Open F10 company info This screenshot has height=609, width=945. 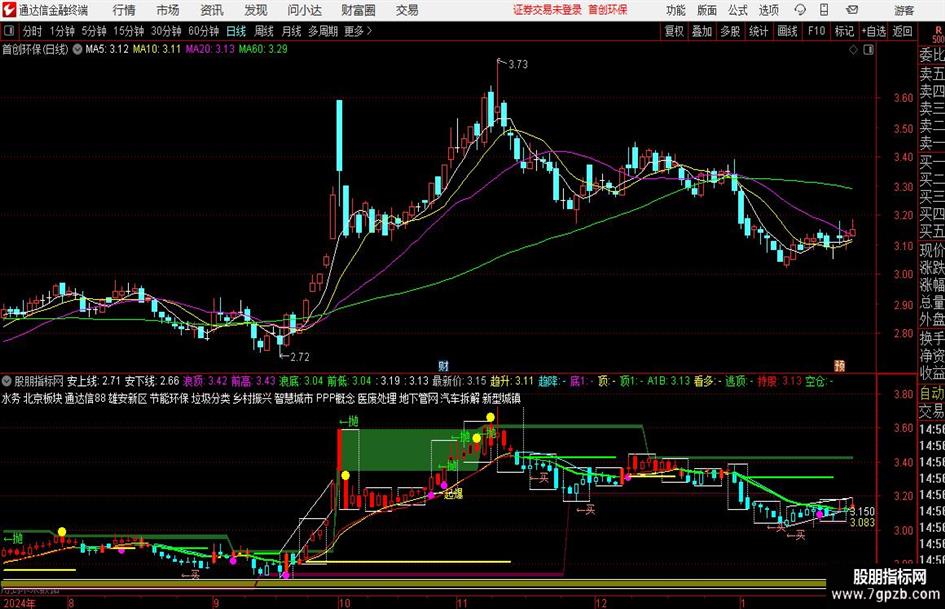tap(817, 31)
